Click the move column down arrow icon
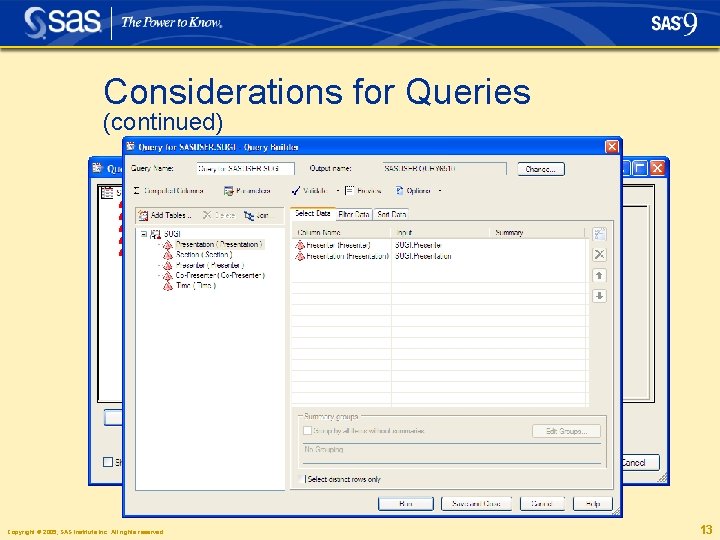Viewport: 720px width, 540px height. coord(599,296)
